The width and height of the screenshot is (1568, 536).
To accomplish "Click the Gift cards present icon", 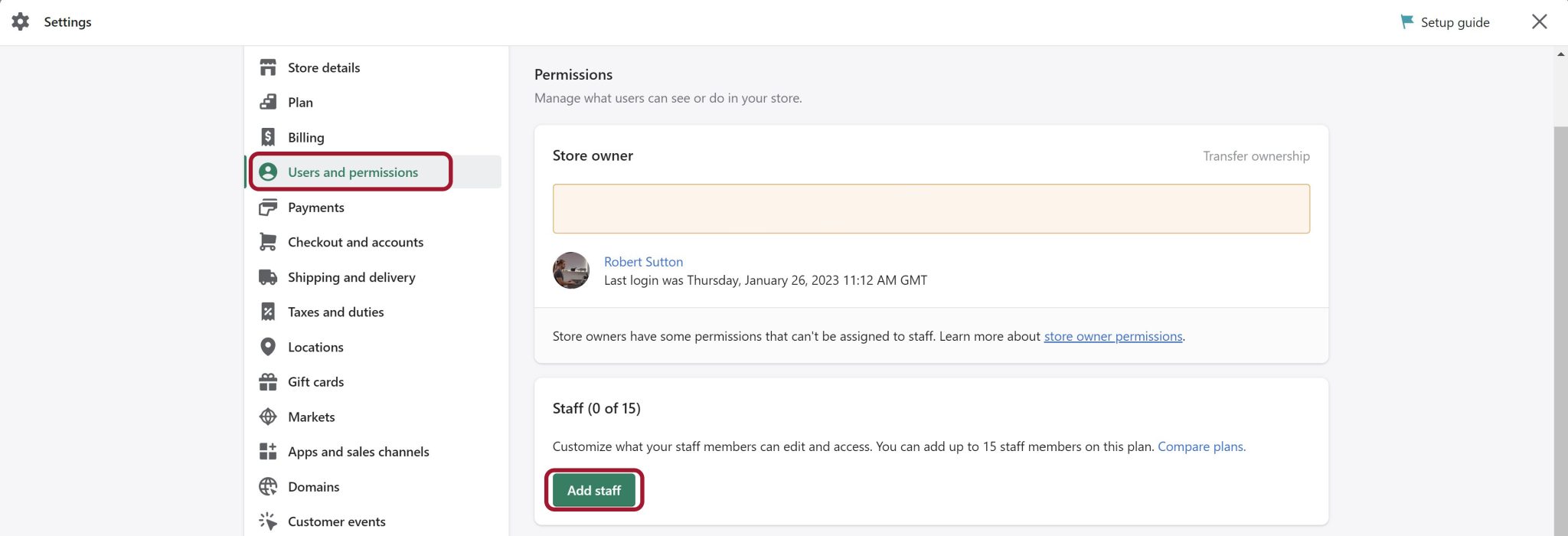I will pos(268,381).
